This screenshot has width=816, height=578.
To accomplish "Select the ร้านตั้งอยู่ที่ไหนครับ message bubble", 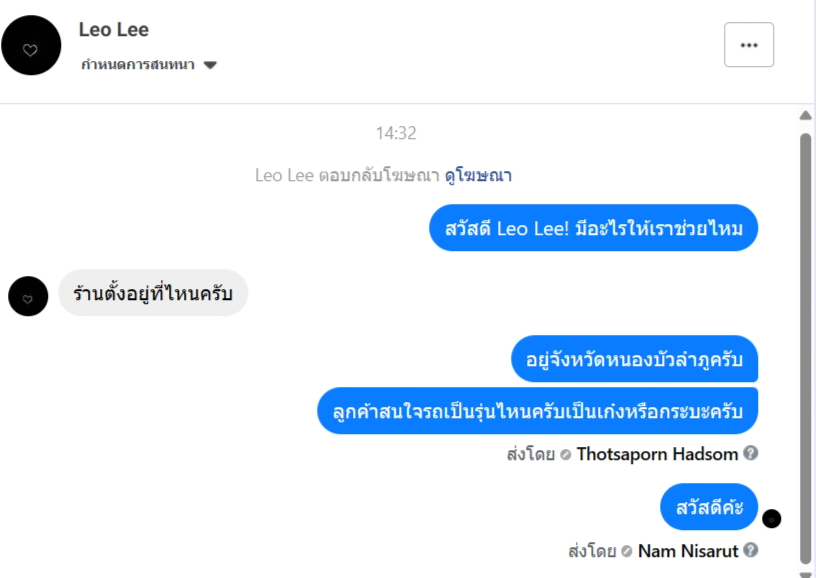I will click(153, 293).
